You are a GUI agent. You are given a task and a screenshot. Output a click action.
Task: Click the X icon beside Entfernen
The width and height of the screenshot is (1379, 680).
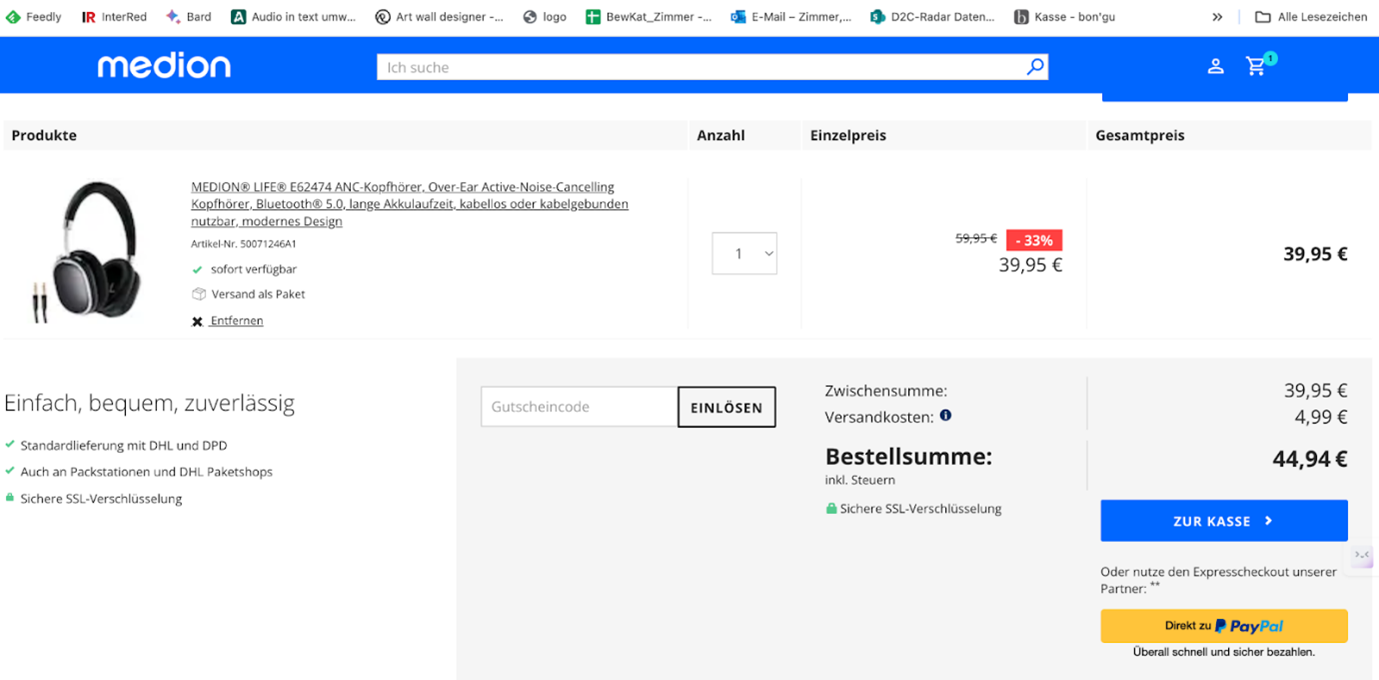point(197,321)
